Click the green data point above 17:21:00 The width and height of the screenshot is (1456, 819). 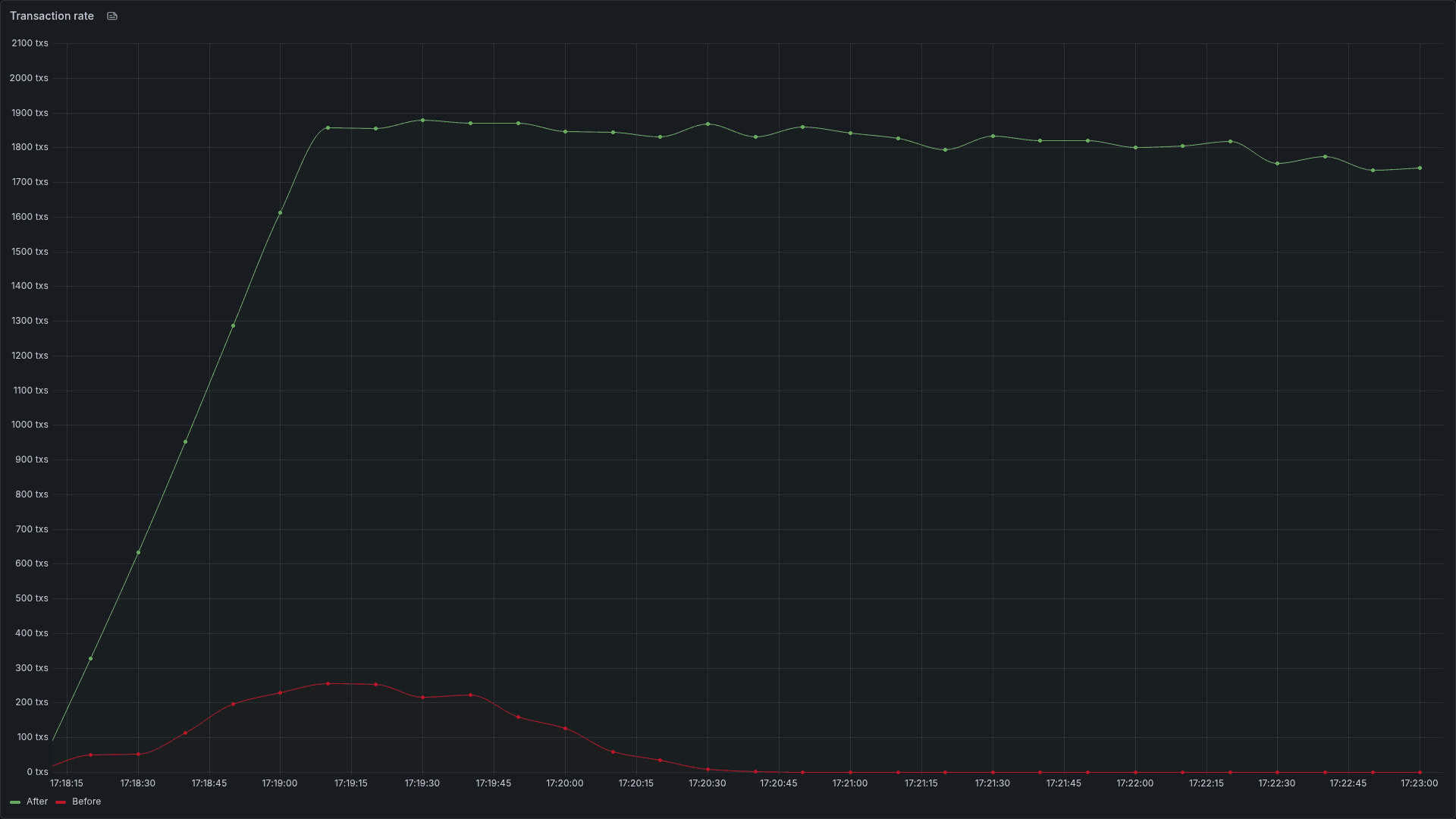[849, 132]
